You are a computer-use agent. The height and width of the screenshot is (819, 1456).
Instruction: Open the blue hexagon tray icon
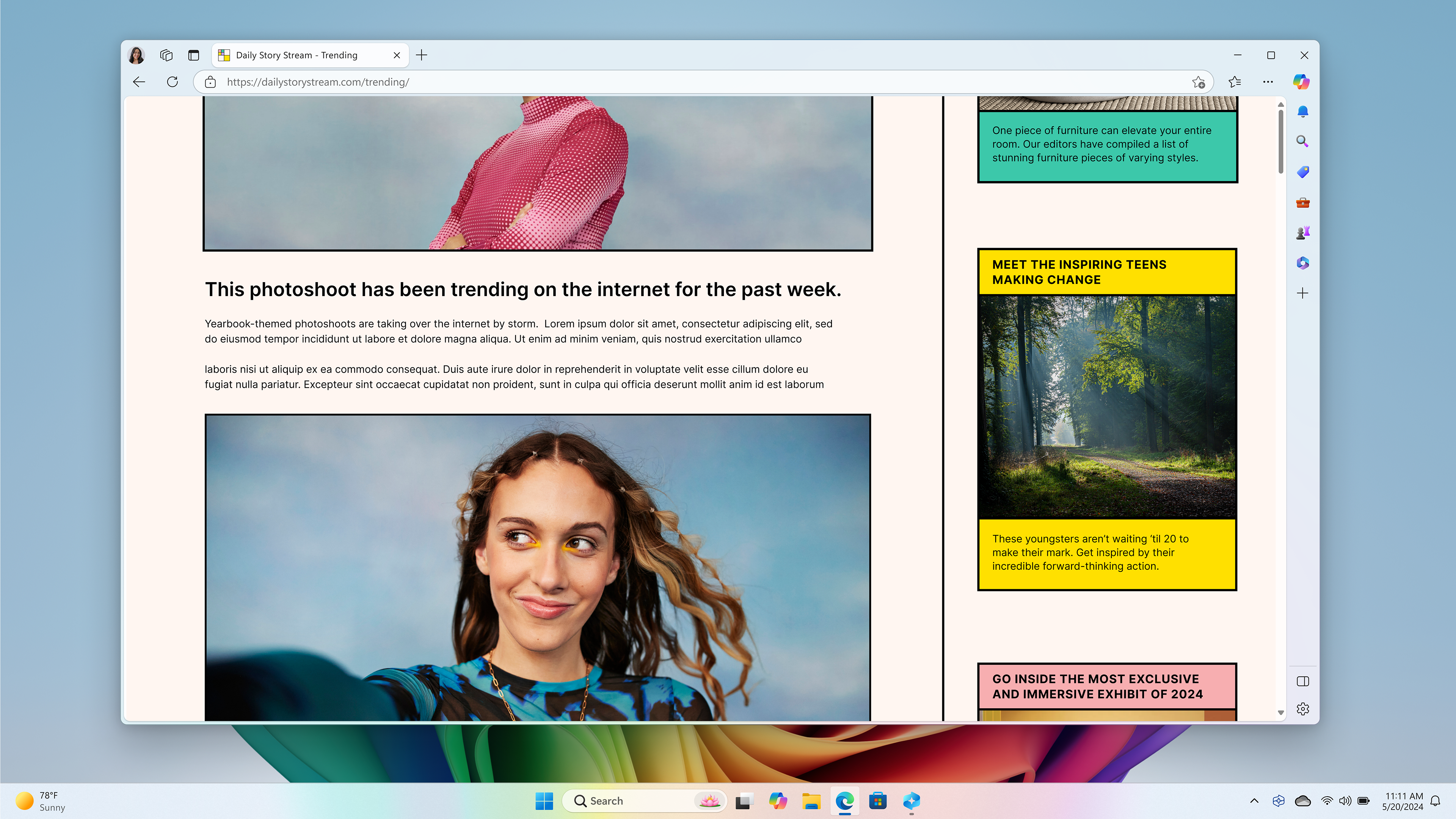1279,801
